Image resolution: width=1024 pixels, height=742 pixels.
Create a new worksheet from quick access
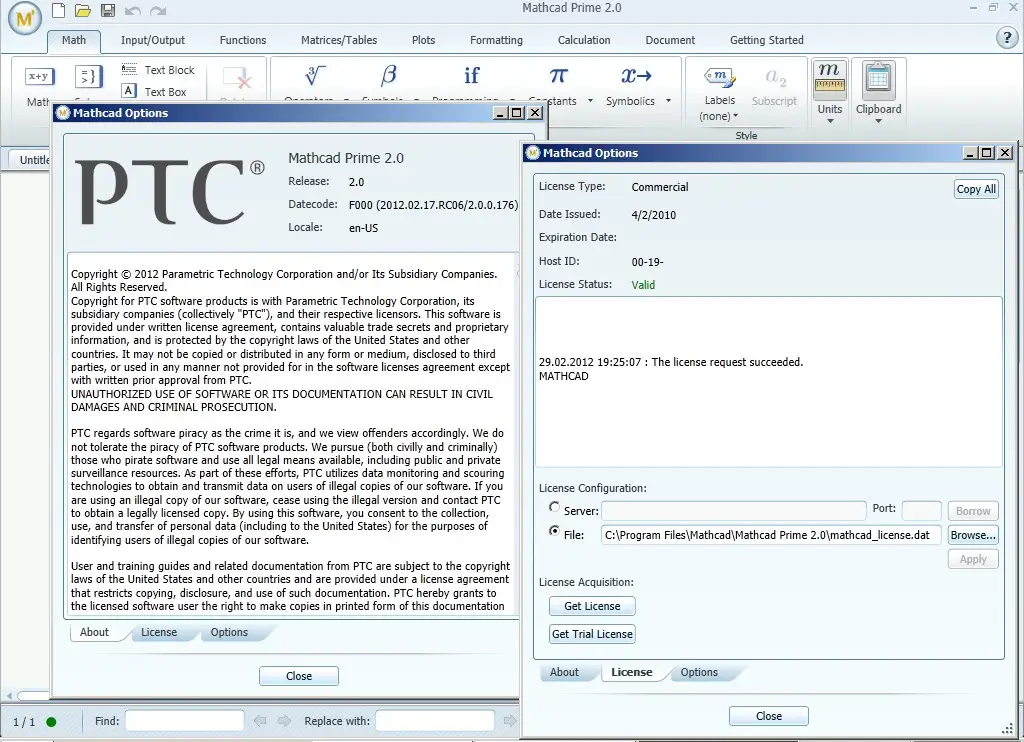click(x=59, y=10)
